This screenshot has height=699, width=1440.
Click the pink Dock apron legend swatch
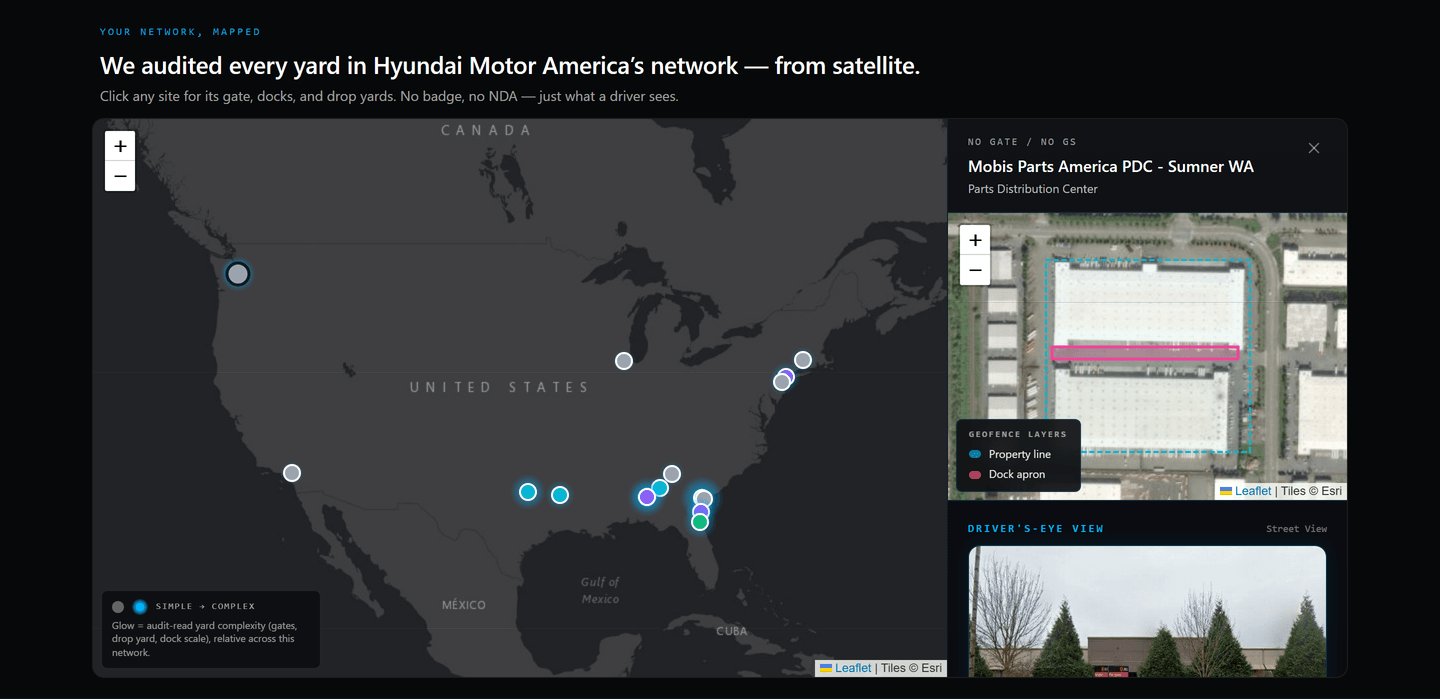point(975,474)
